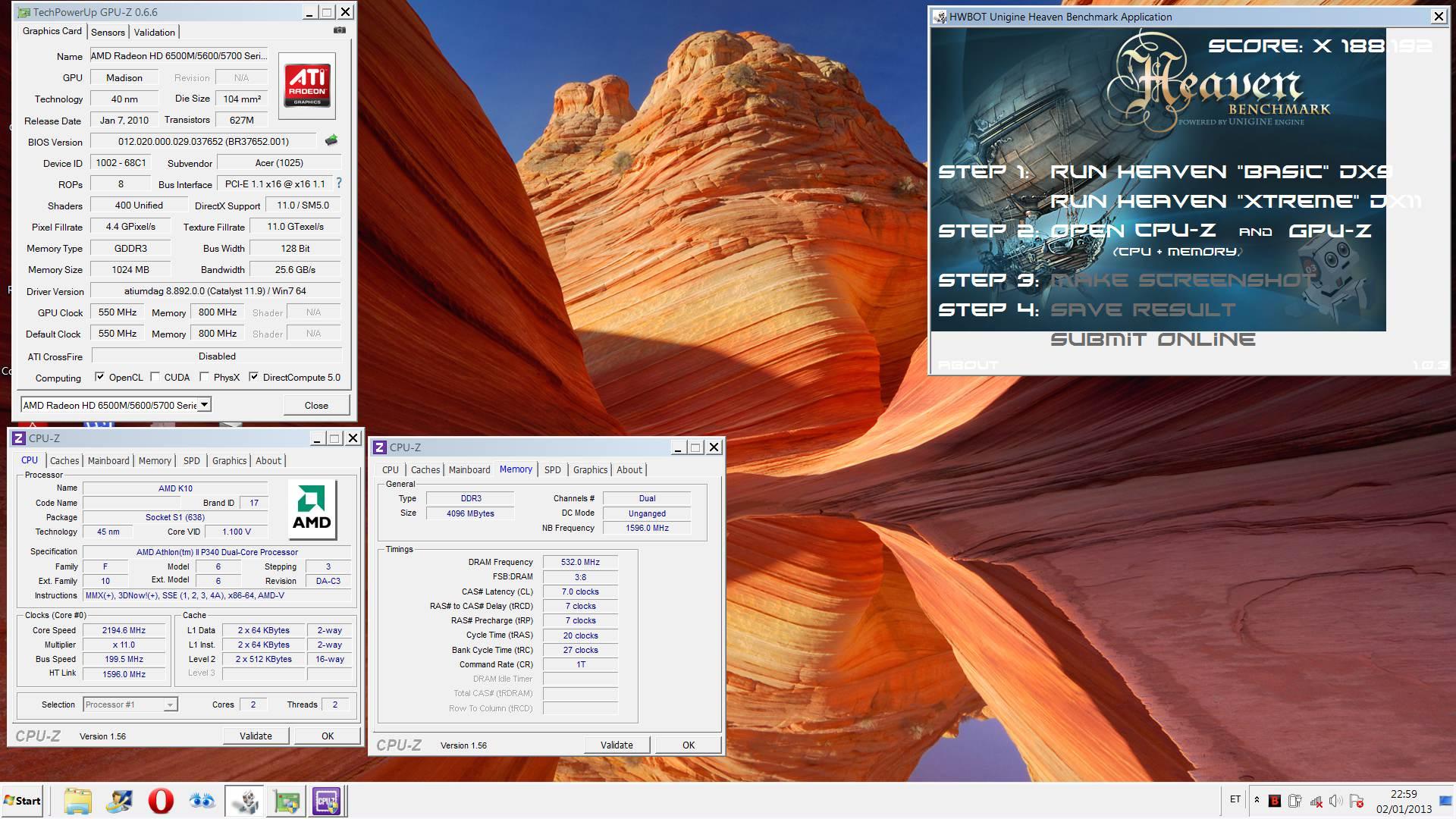
Task: Click the power battery tray icon
Action: 1294,801
